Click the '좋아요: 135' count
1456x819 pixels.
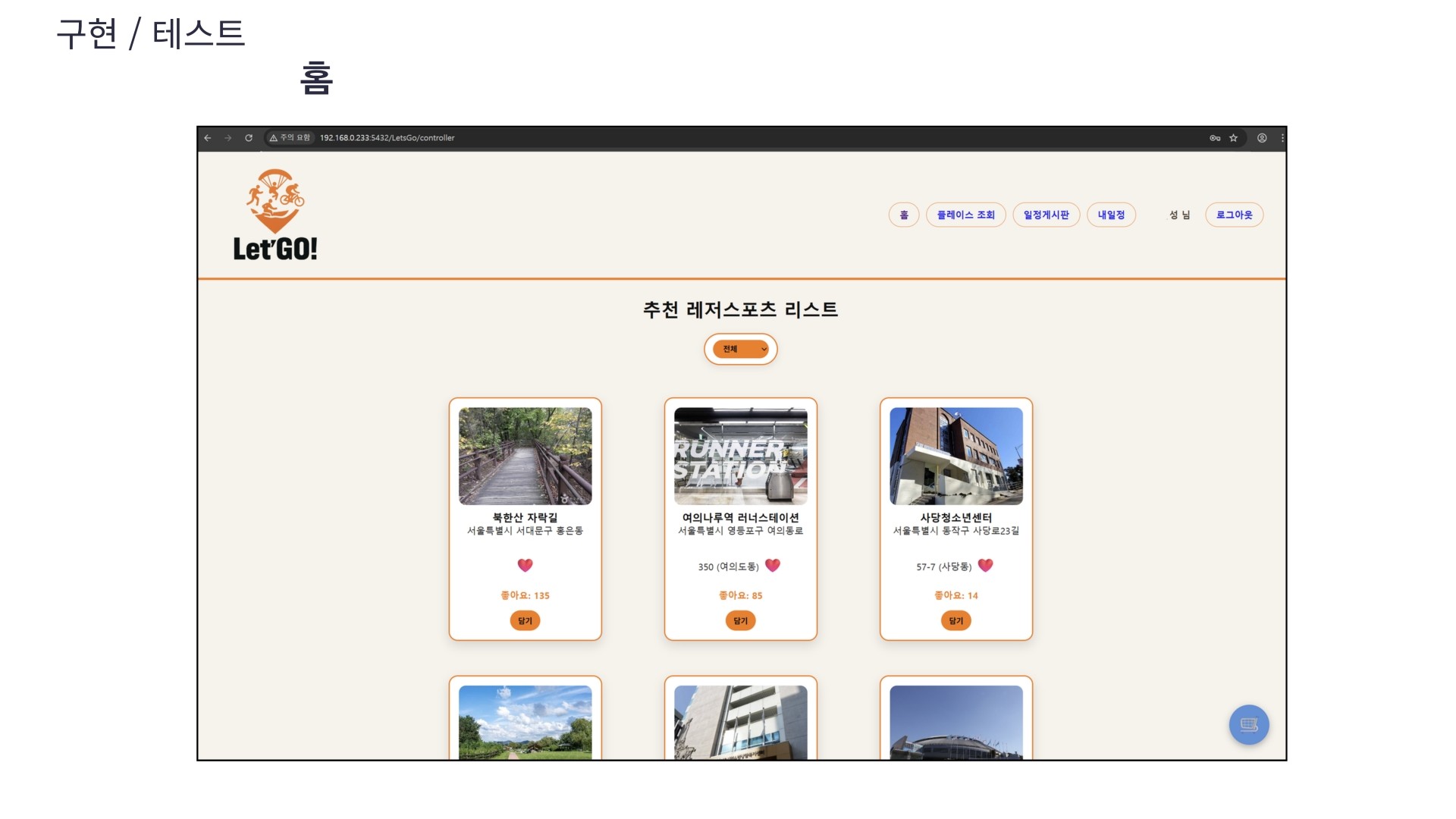point(526,595)
